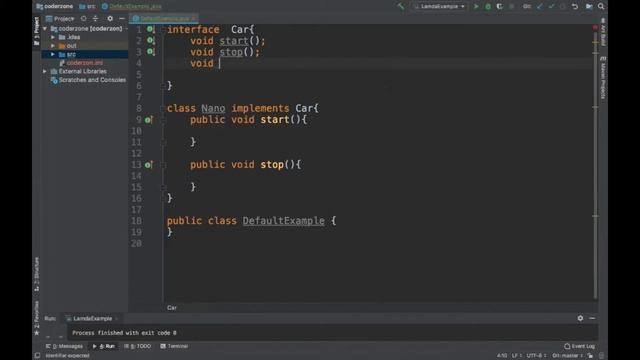Click the Revert undo arrow icon
The height and width of the screenshot is (360, 640).
tap(575, 7)
